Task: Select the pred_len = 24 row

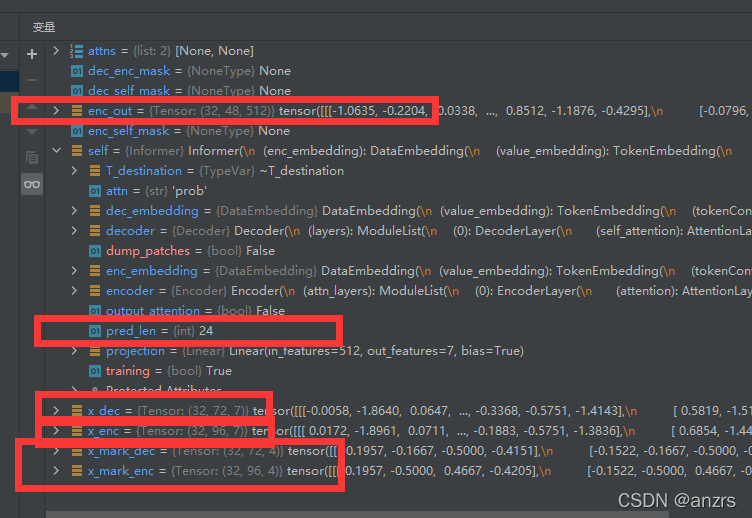Action: (x=399, y=331)
